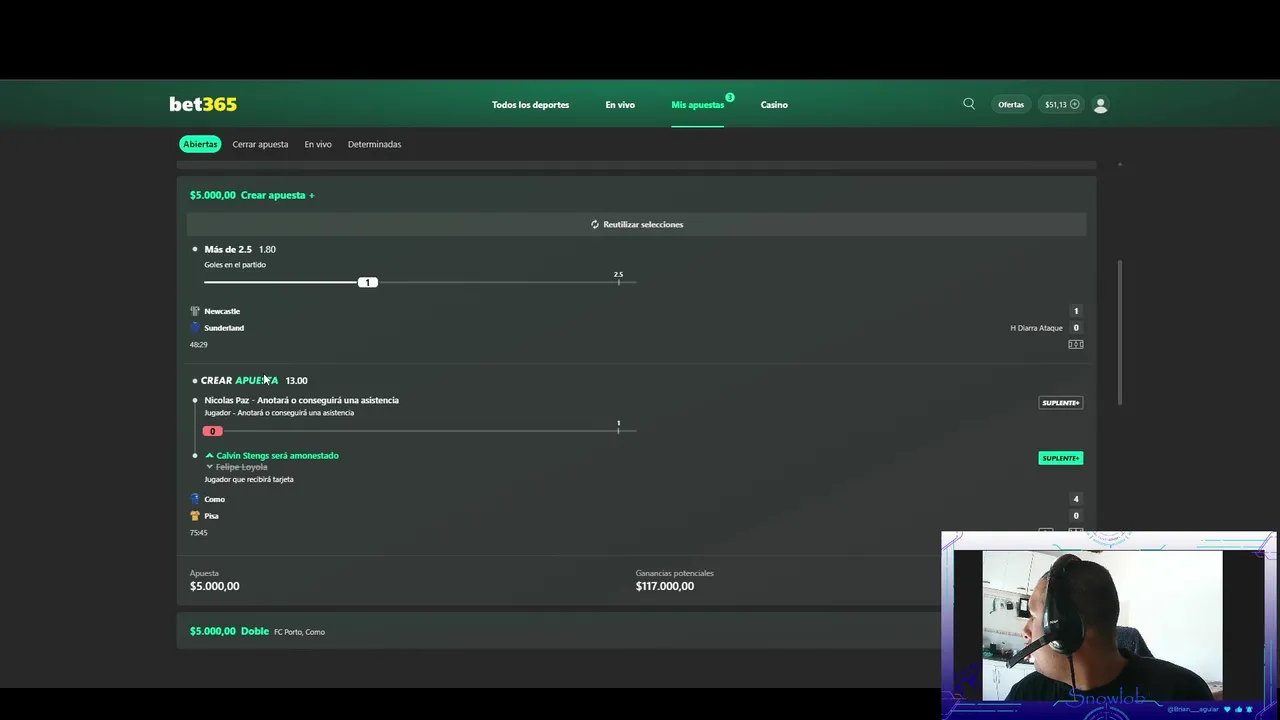
Task: Click the grey down arrow by Felipe Loyola
Action: (x=210, y=467)
